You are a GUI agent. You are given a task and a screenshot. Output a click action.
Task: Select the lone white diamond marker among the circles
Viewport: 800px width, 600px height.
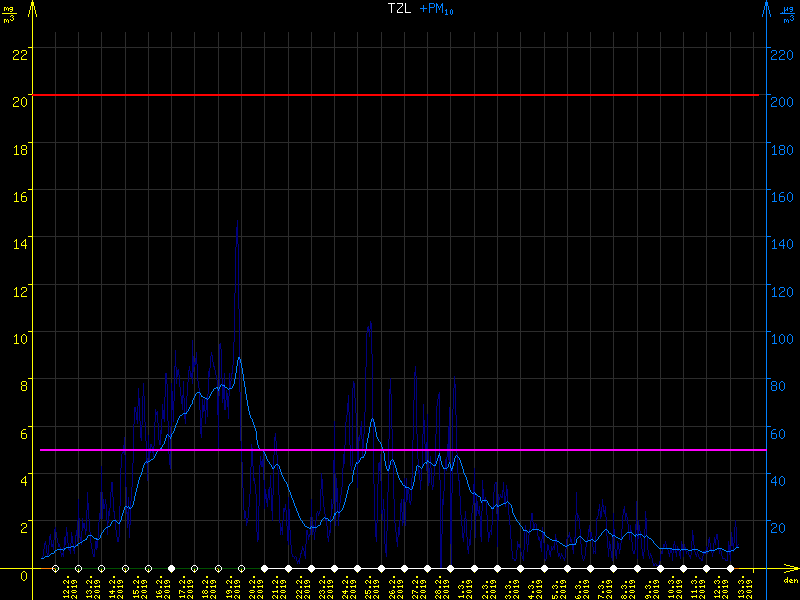point(171,568)
